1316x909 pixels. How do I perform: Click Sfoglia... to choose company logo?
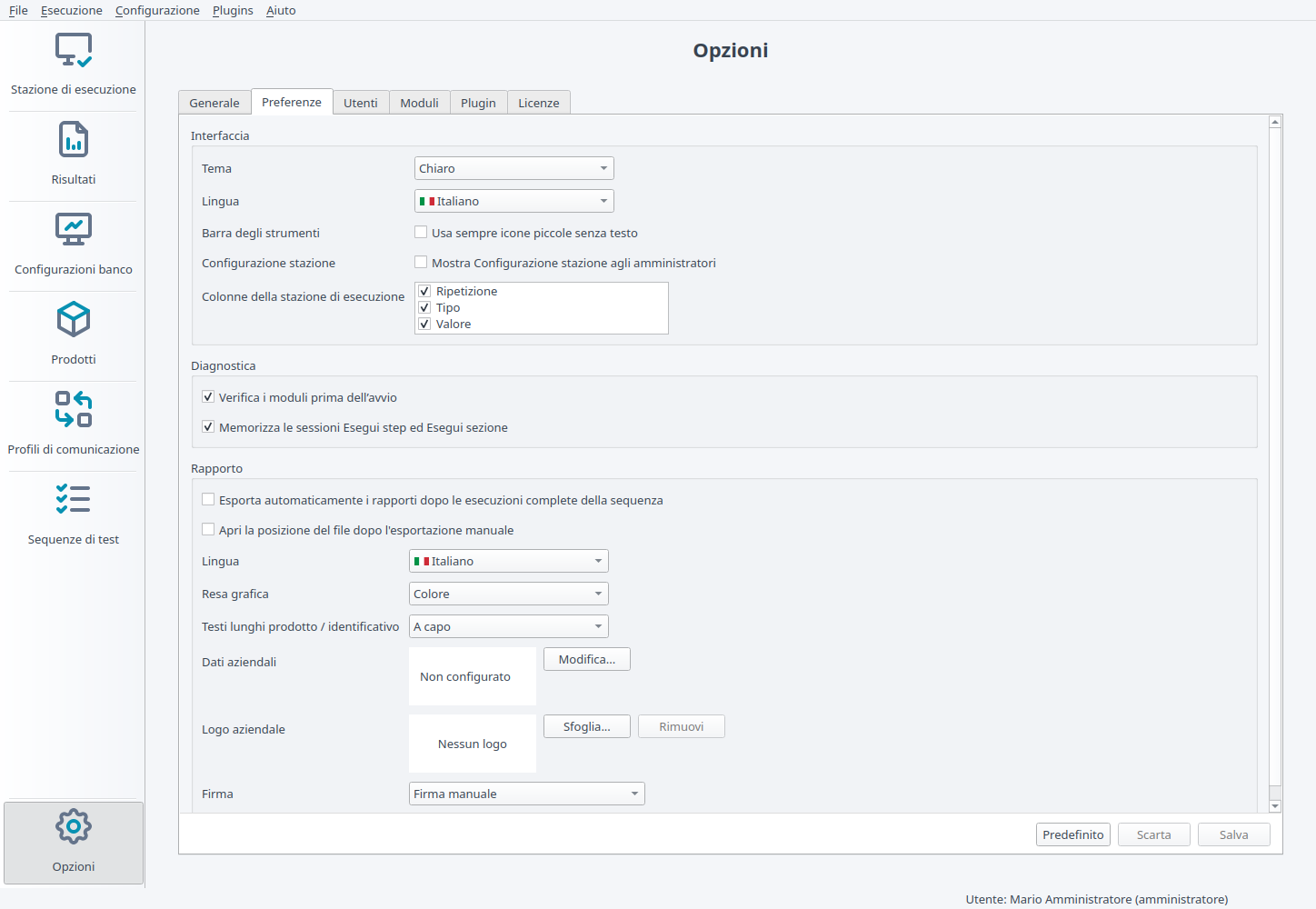587,726
